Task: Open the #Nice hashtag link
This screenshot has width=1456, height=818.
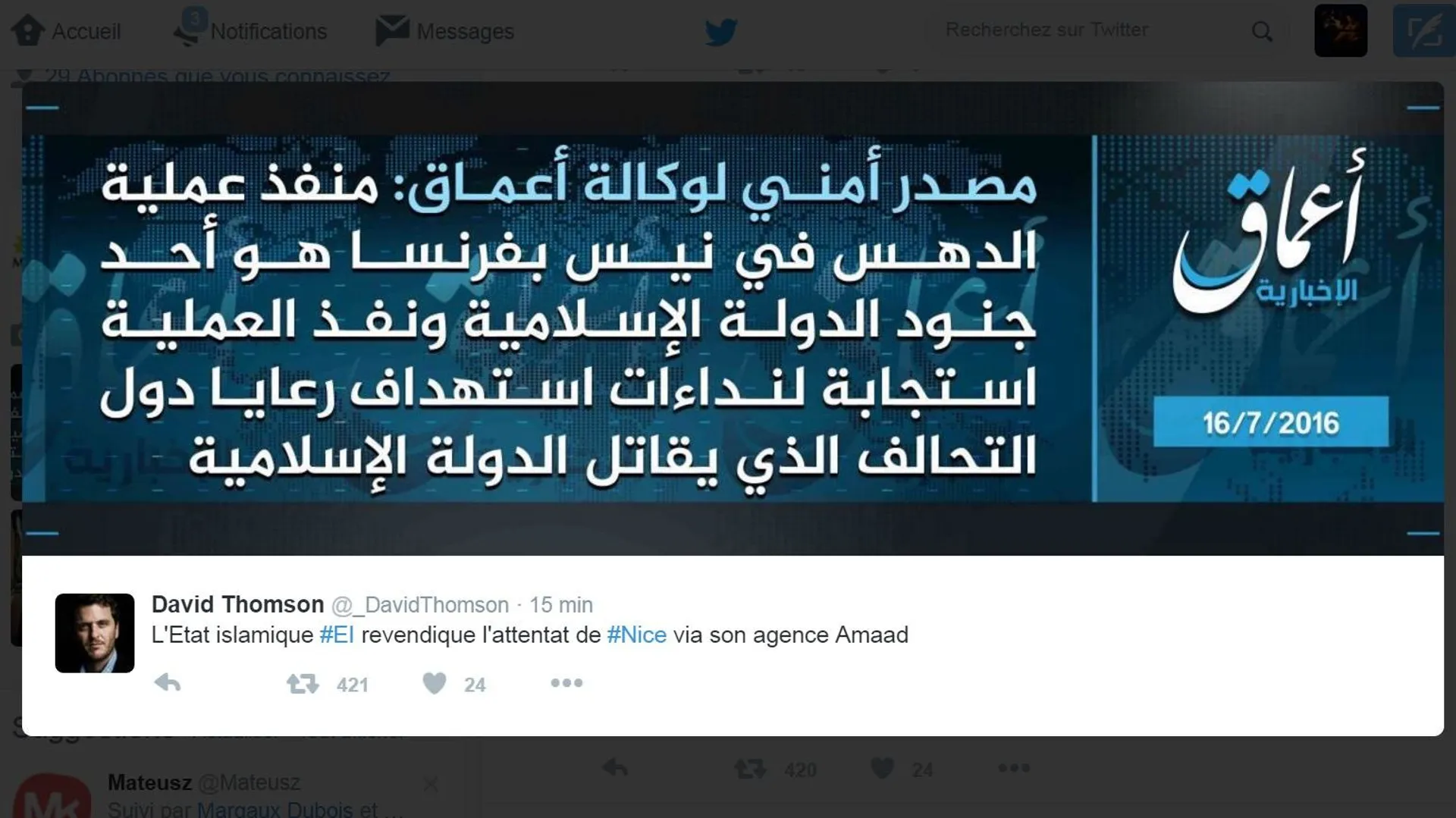Action: [x=637, y=635]
